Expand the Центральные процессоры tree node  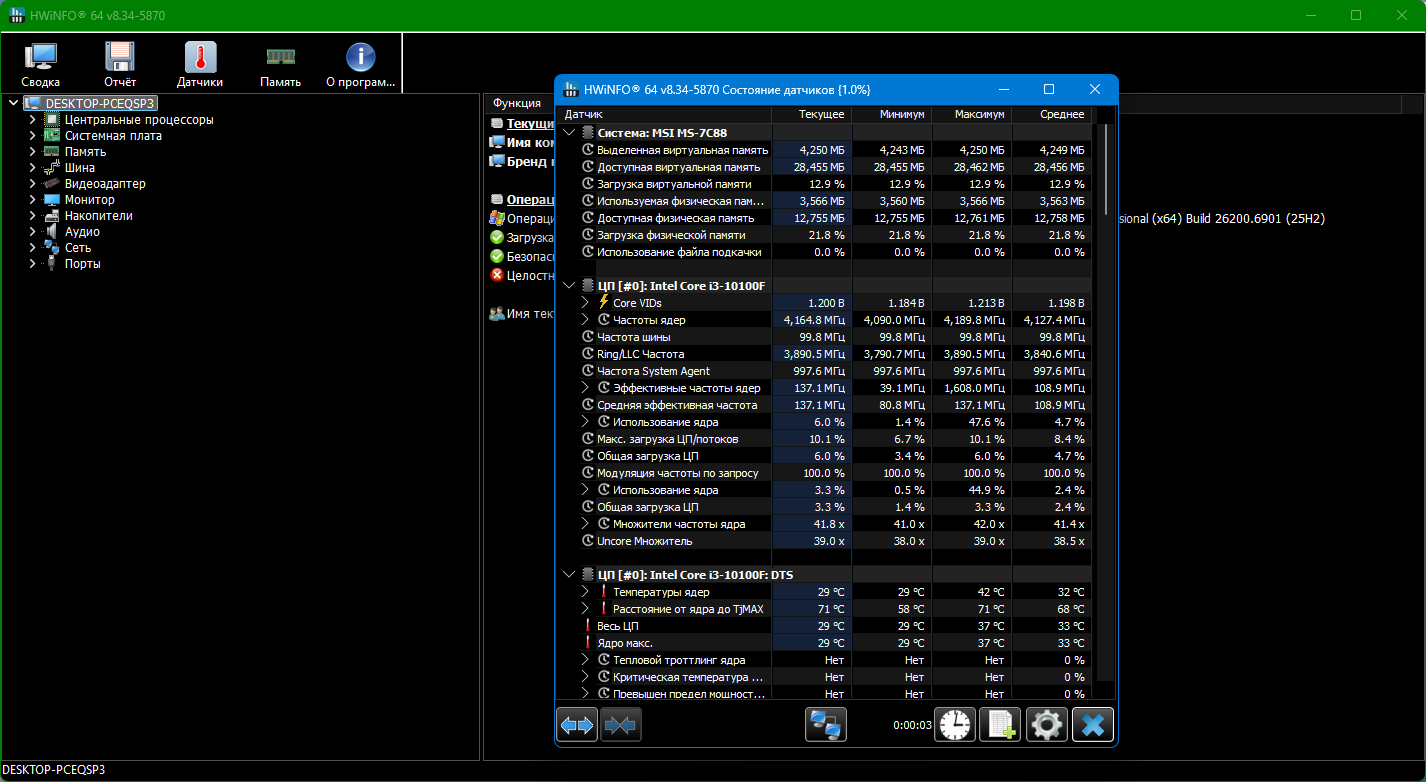(33, 120)
